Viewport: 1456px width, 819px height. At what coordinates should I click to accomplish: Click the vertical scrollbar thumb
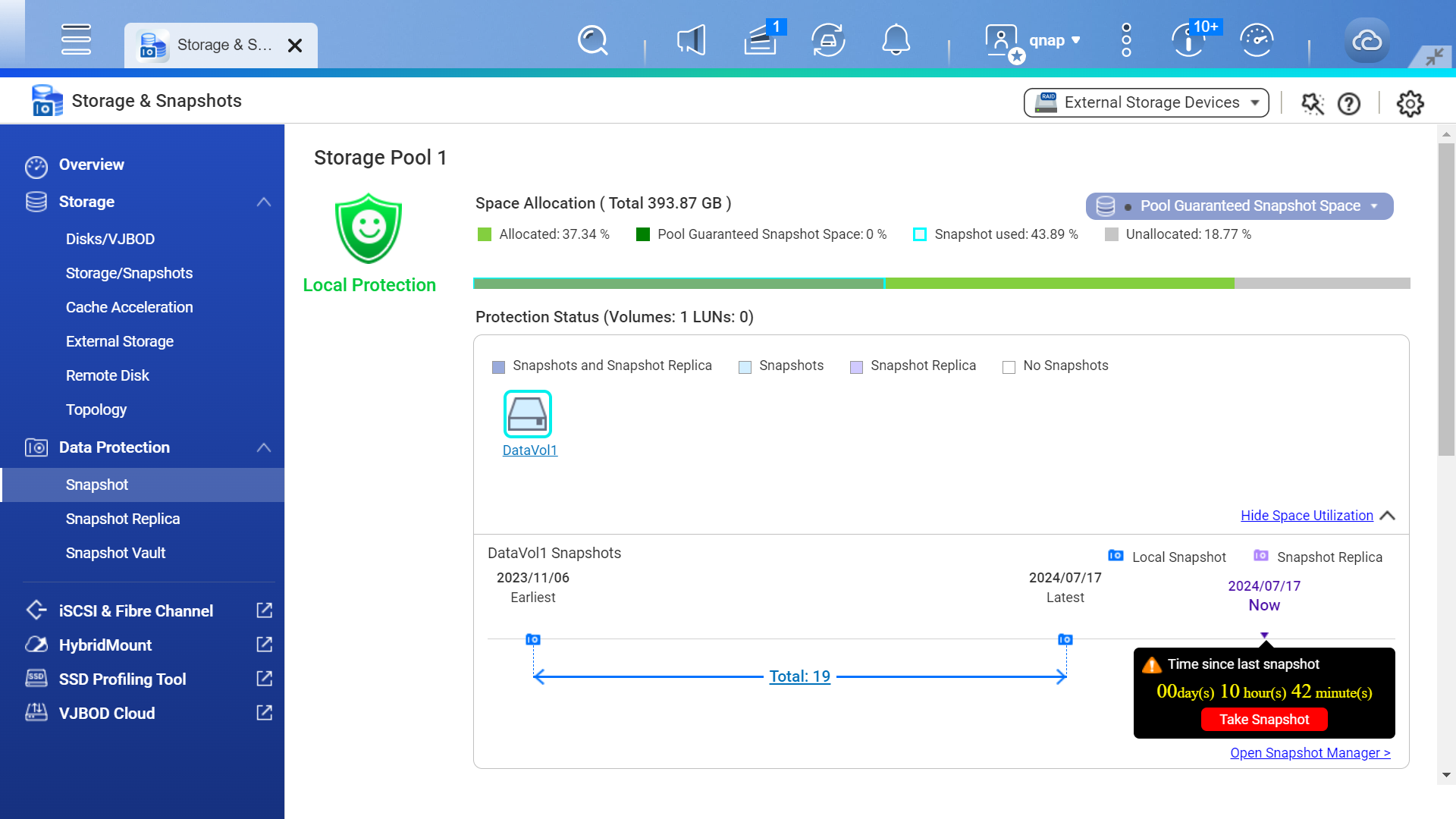(1446, 300)
